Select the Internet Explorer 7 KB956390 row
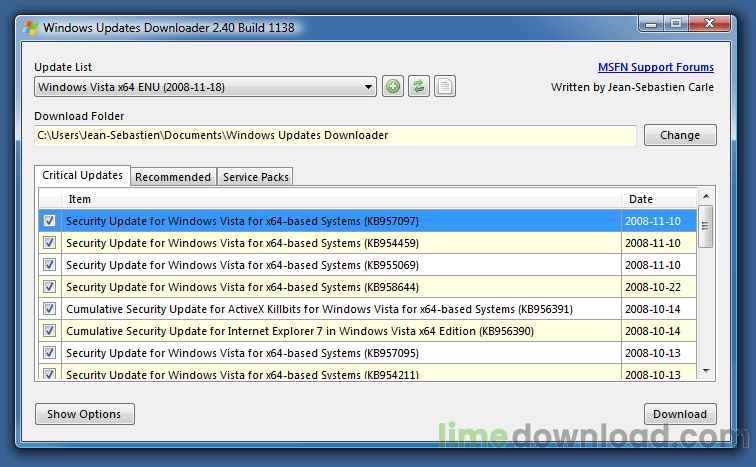 [367, 331]
